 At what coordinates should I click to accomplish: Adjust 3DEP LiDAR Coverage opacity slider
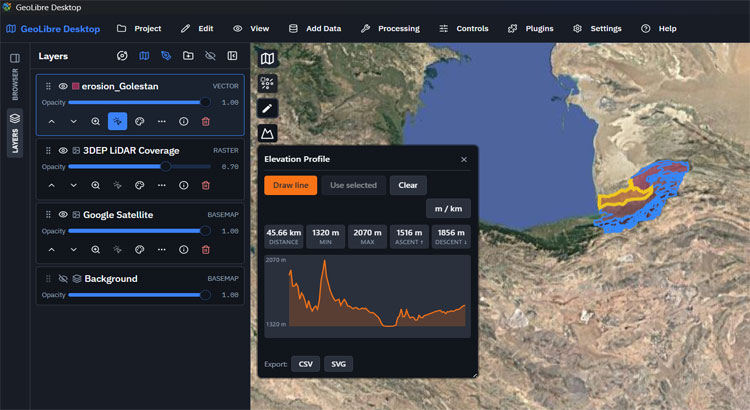[139, 166]
